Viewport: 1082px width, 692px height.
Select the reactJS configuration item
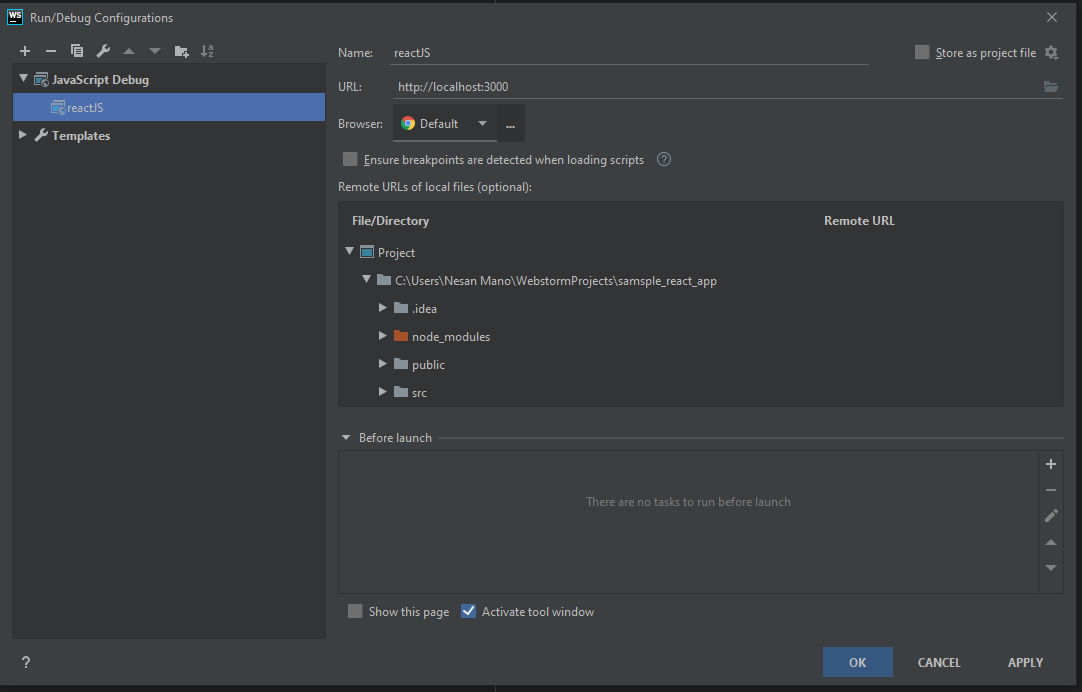point(85,107)
